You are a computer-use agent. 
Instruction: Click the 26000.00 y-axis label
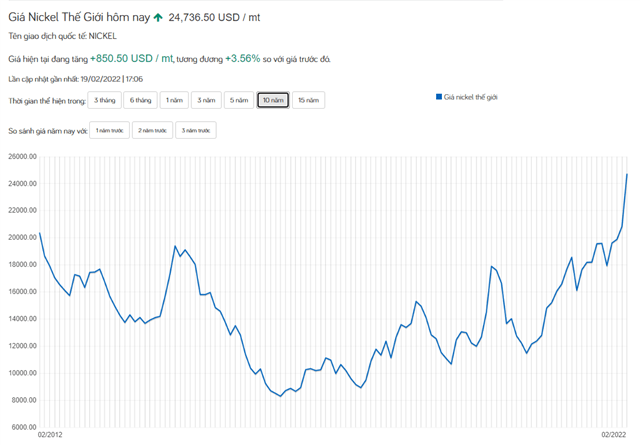coord(20,157)
